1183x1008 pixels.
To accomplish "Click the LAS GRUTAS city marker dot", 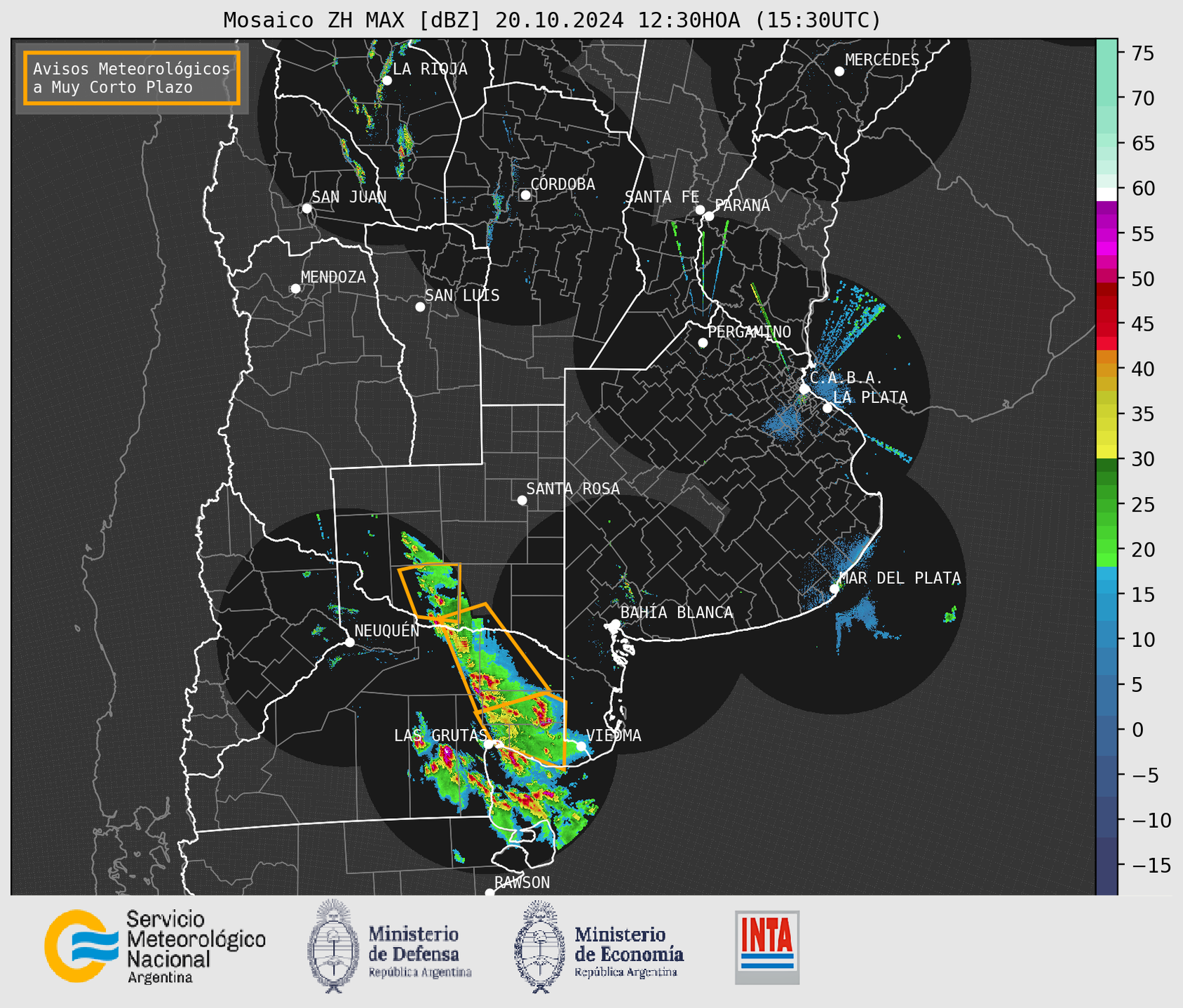I will (489, 744).
